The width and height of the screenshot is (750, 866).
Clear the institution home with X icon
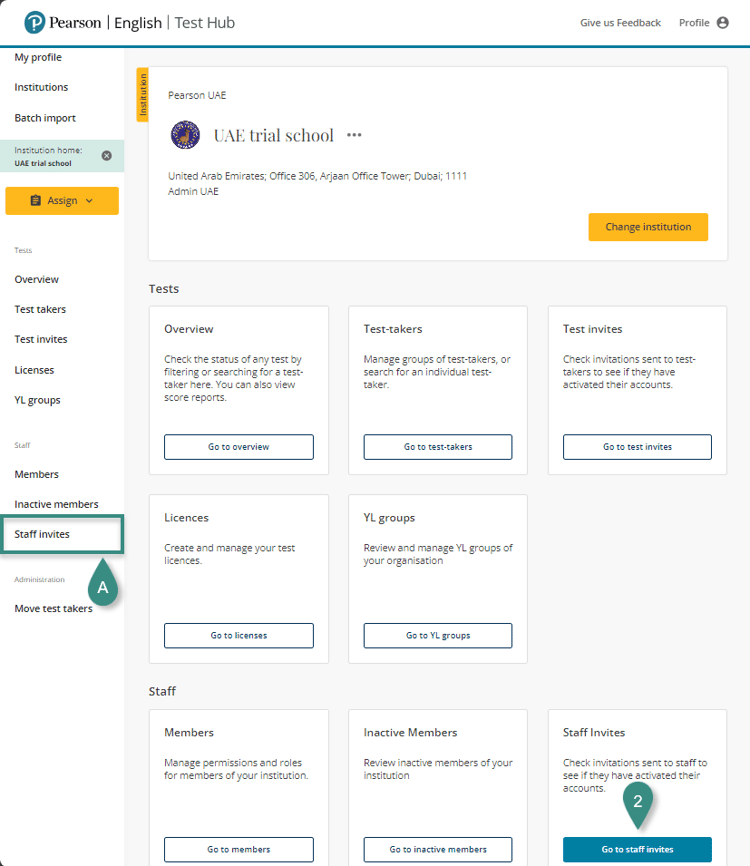[107, 156]
